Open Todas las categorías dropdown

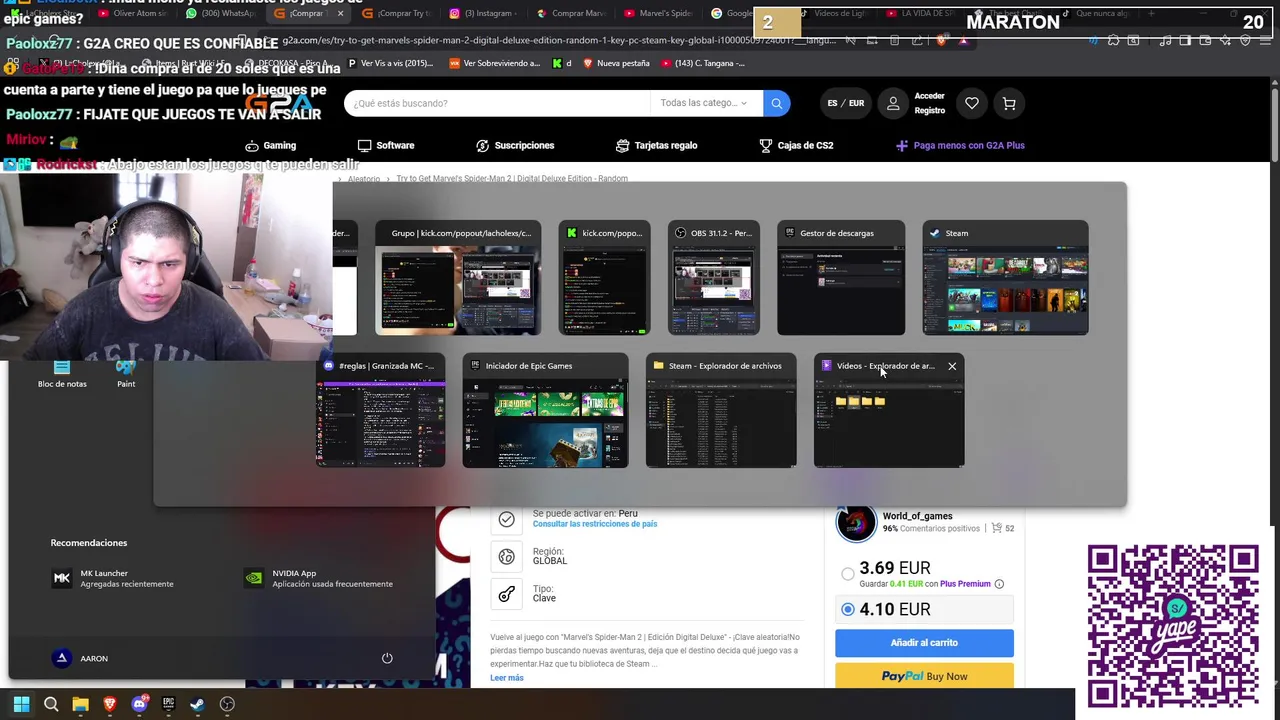pyautogui.click(x=704, y=103)
